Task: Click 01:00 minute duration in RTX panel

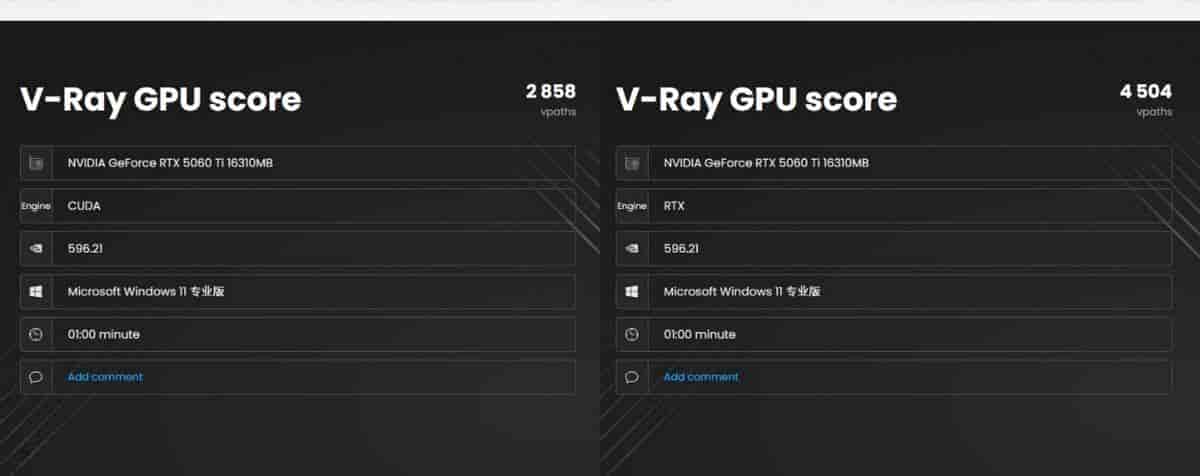Action: pyautogui.click(x=700, y=335)
